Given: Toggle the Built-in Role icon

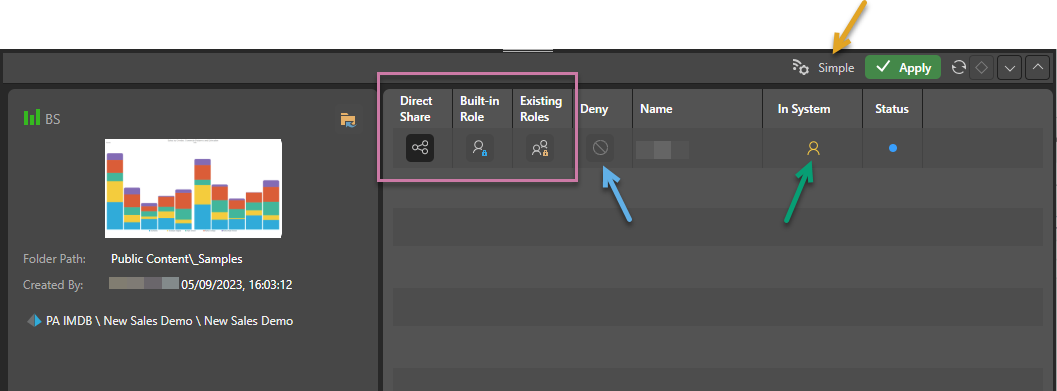Looking at the screenshot, I should pos(480,148).
